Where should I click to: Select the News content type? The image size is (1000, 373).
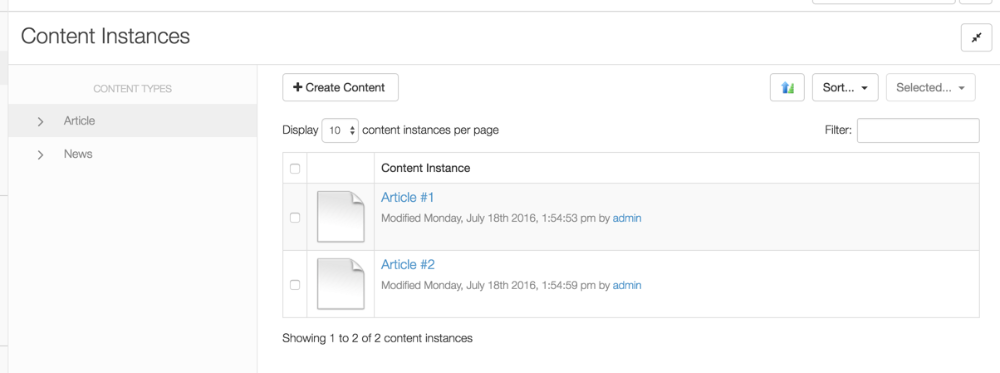[x=78, y=154]
